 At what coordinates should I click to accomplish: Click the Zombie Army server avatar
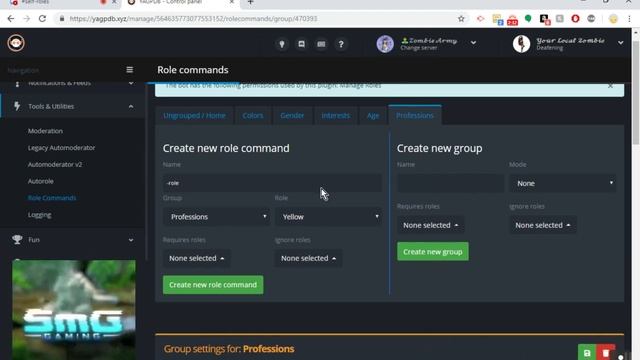click(385, 44)
